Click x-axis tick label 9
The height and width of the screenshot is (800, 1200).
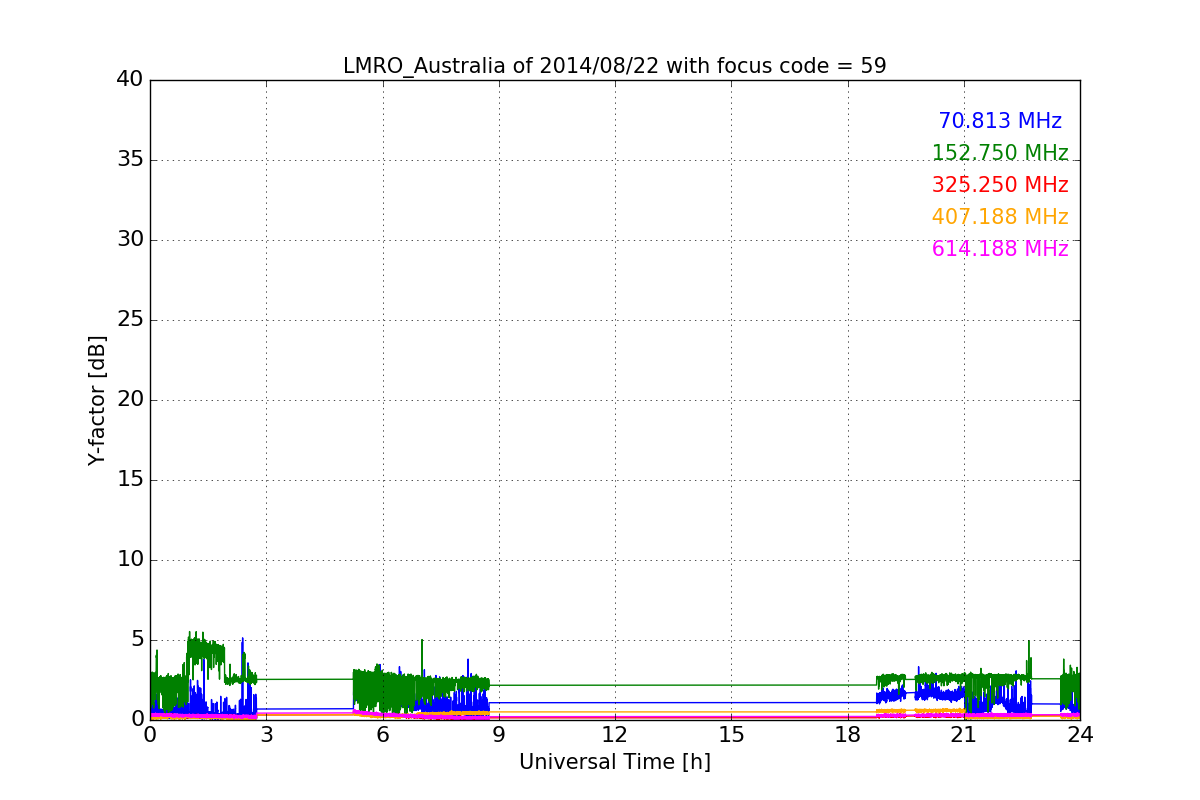(x=499, y=734)
